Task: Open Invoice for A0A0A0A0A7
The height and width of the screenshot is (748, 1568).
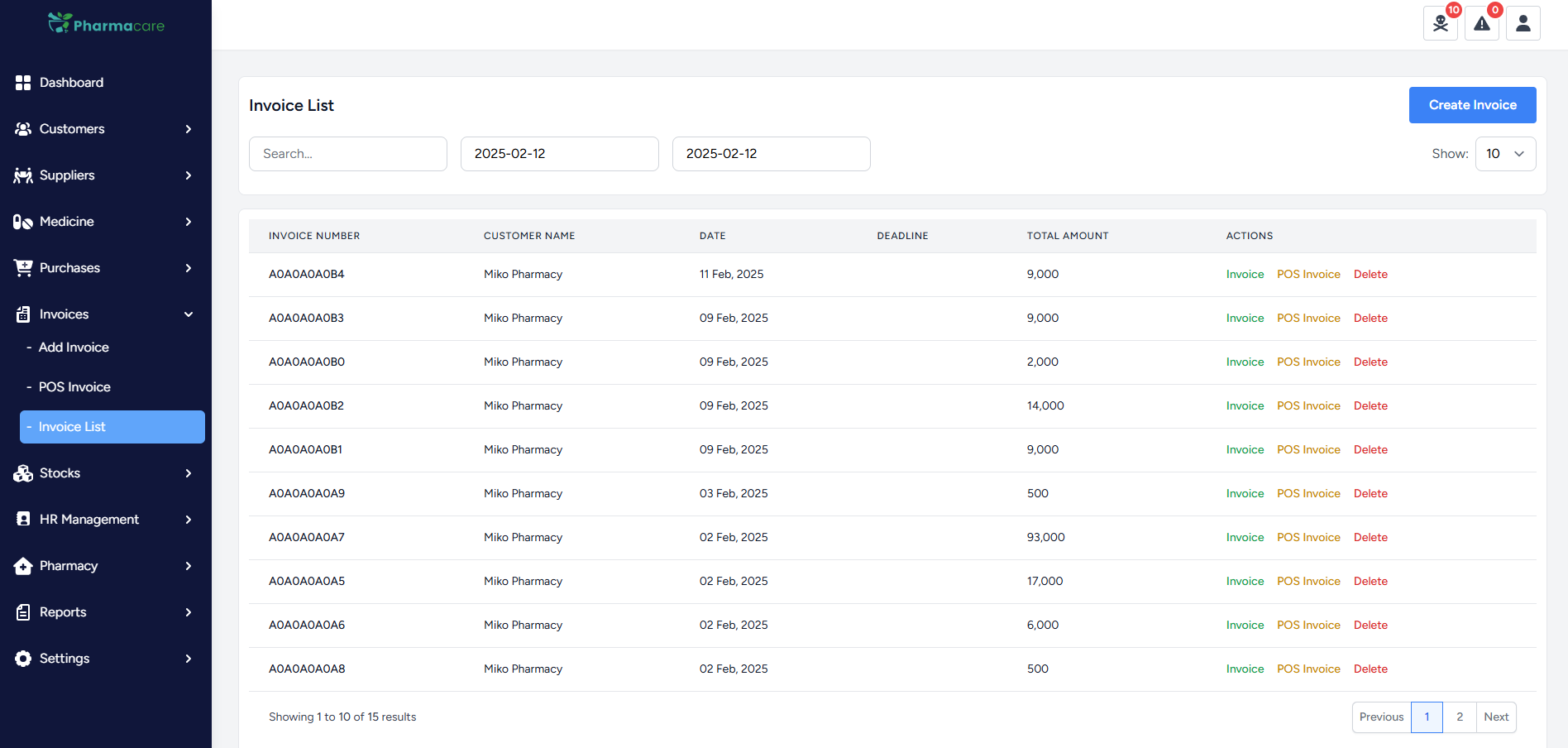Action: (x=1245, y=538)
